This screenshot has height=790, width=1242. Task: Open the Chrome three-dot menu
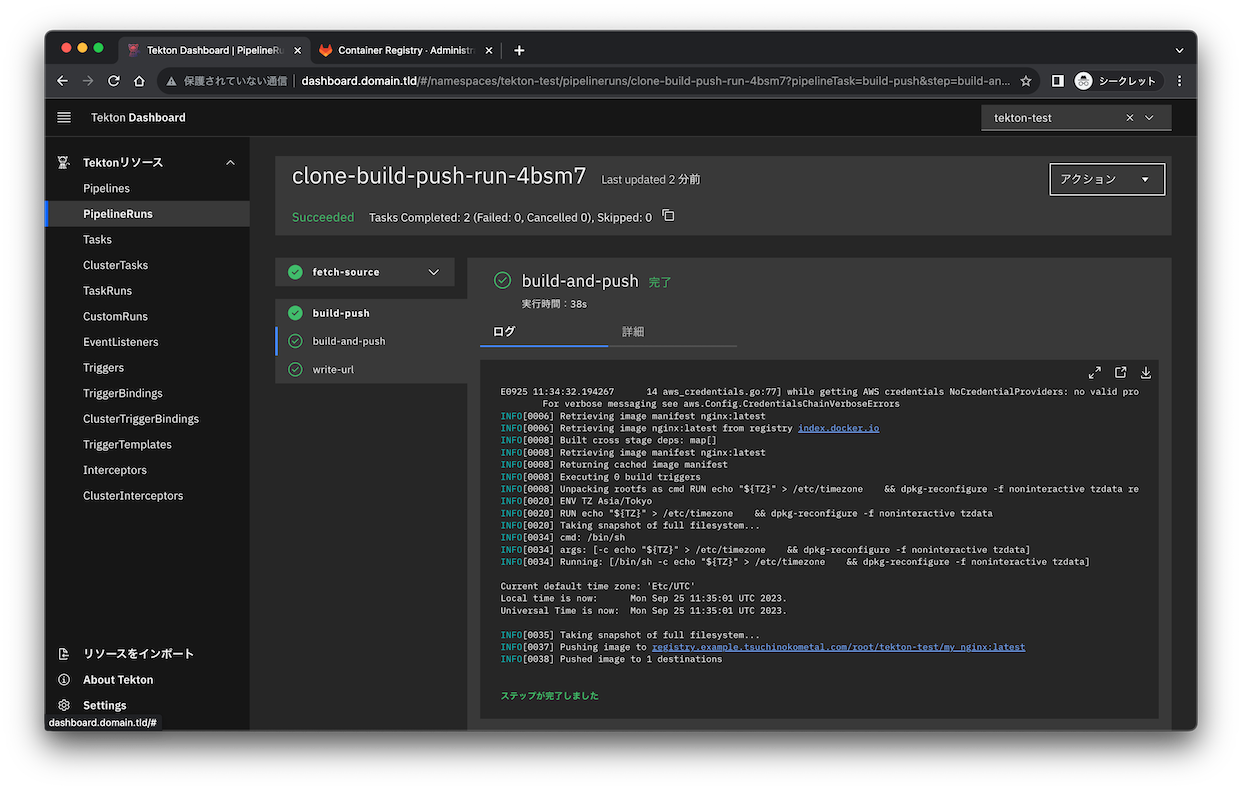click(x=1179, y=81)
